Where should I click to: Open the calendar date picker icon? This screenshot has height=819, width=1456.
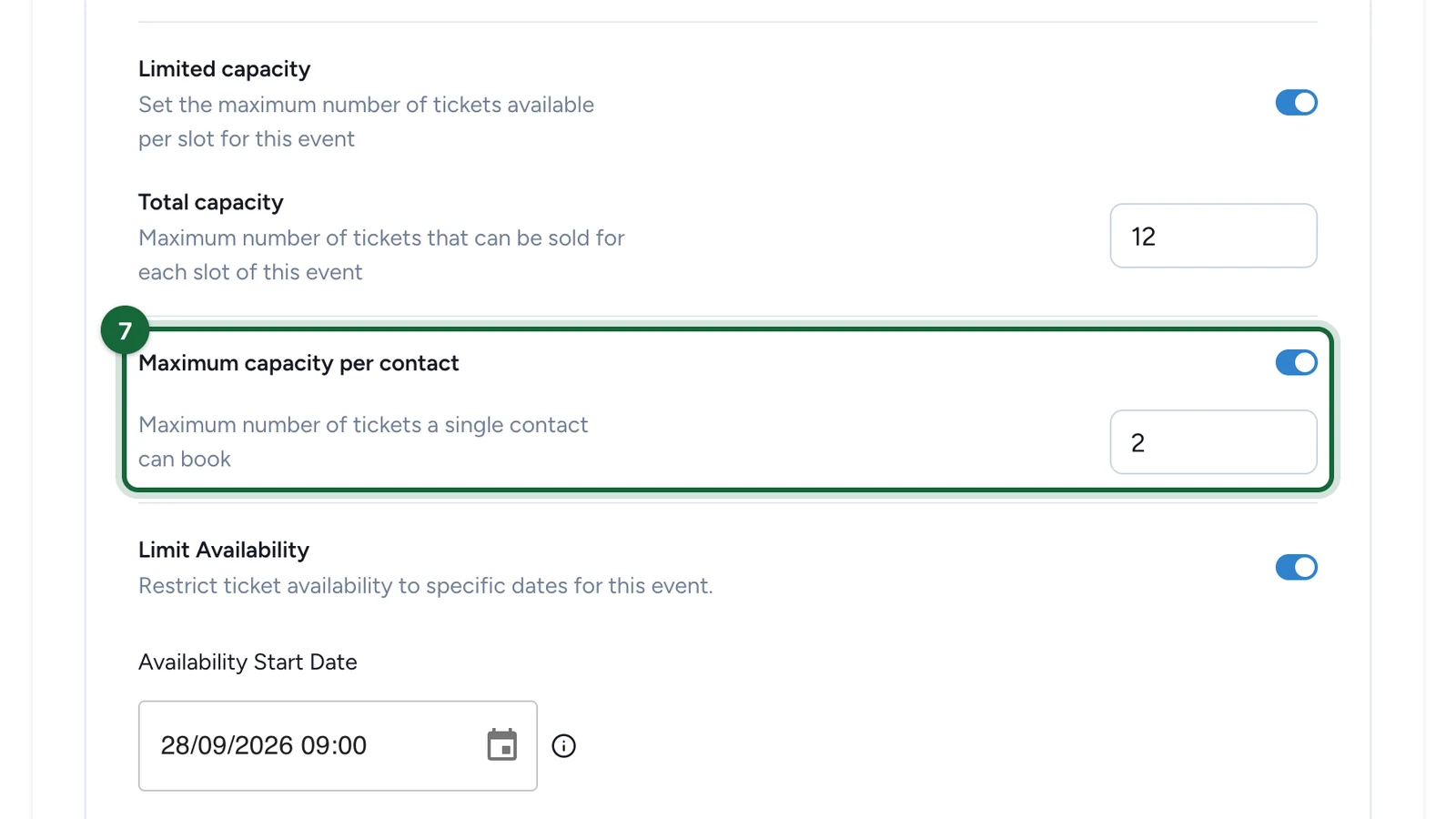pos(501,745)
